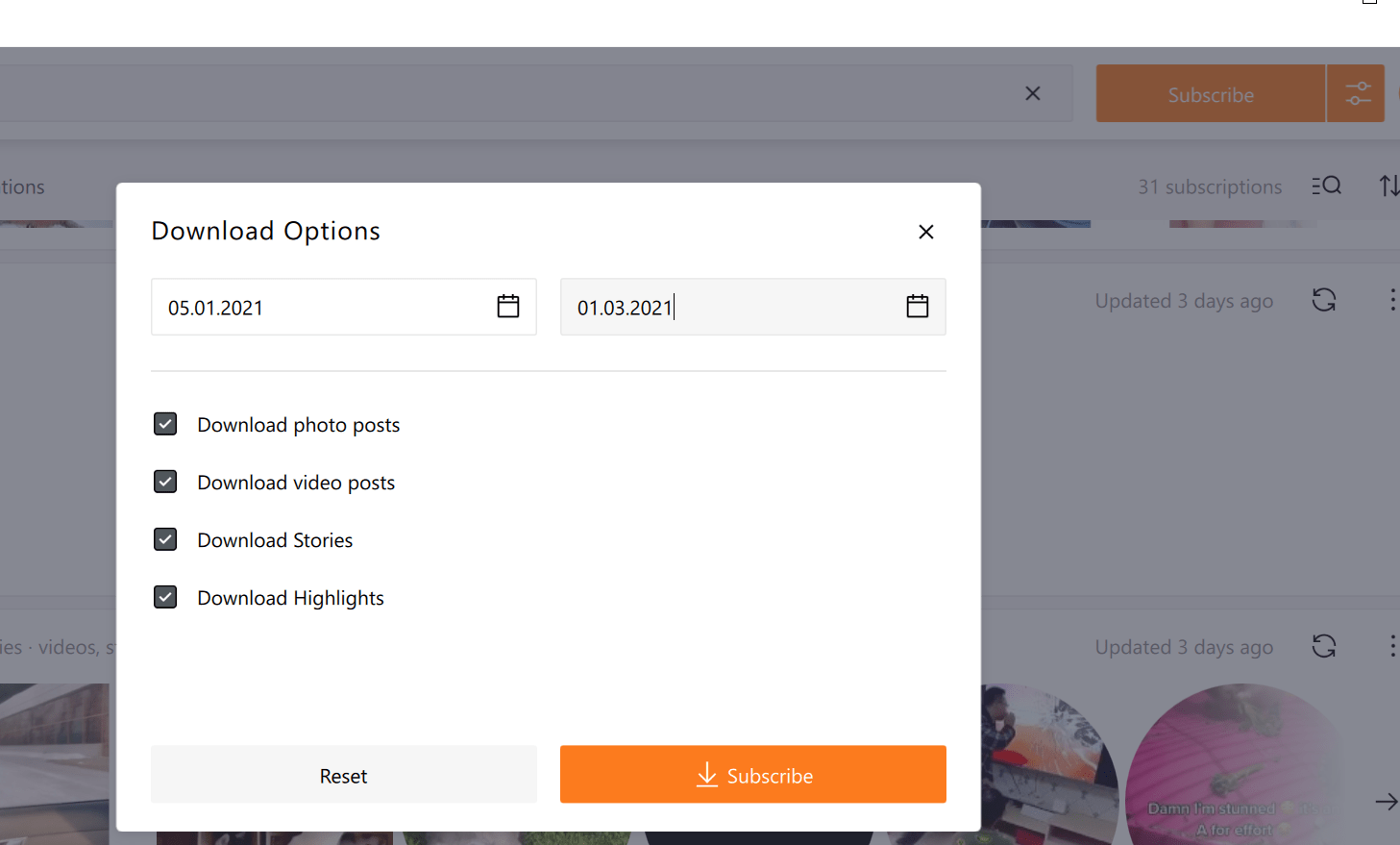Screen dimensions: 1400x845
Task: Toggle the Download Stories checkbox
Action: coord(165,539)
